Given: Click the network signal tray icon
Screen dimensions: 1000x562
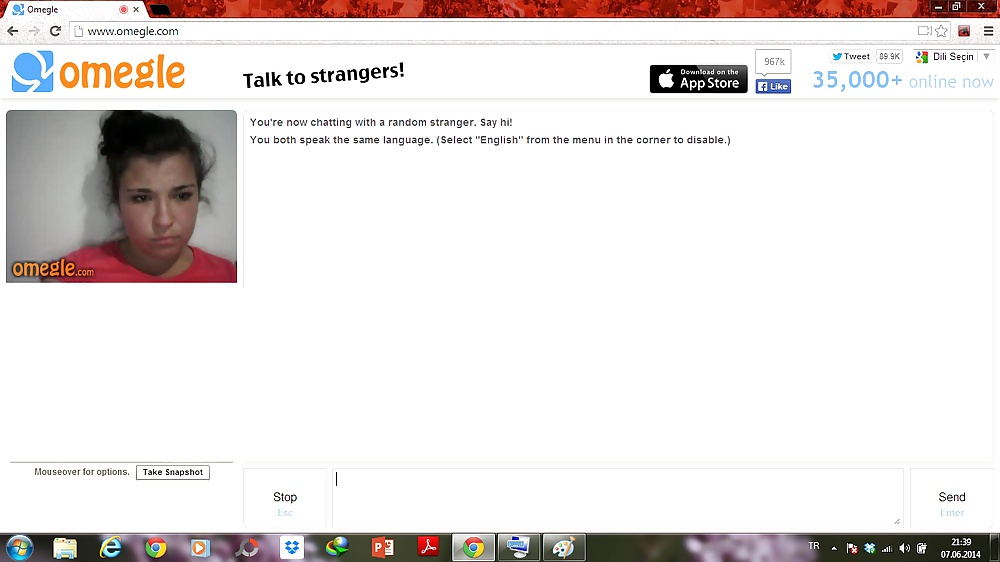Looking at the screenshot, I should [886, 548].
